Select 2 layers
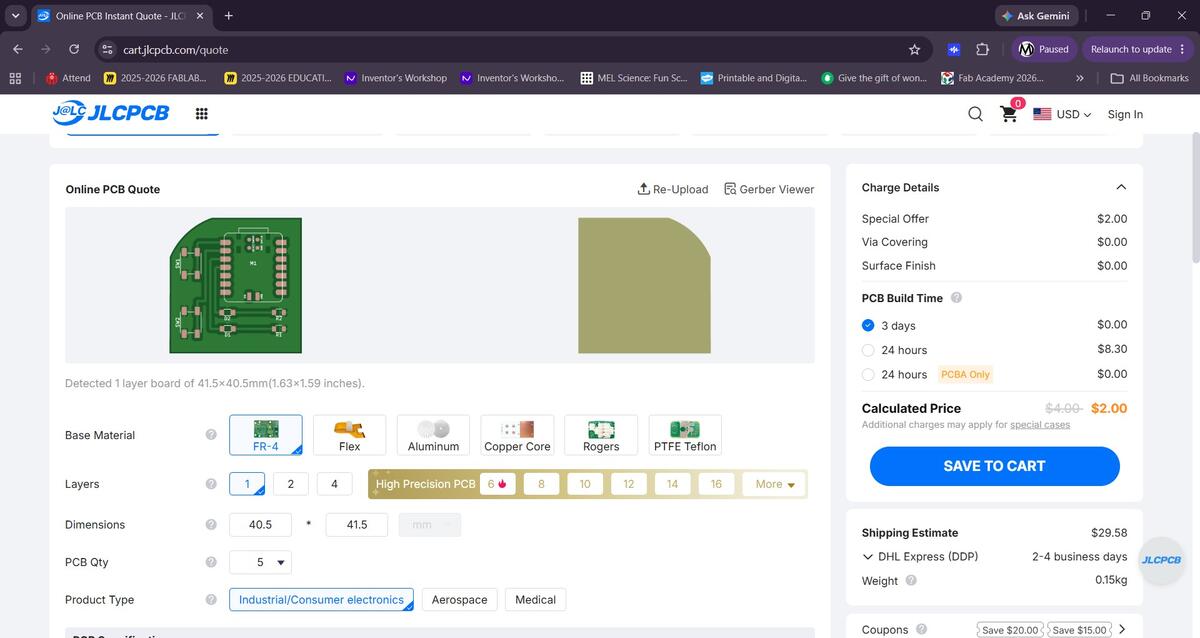This screenshot has height=638, width=1200. pos(291,484)
